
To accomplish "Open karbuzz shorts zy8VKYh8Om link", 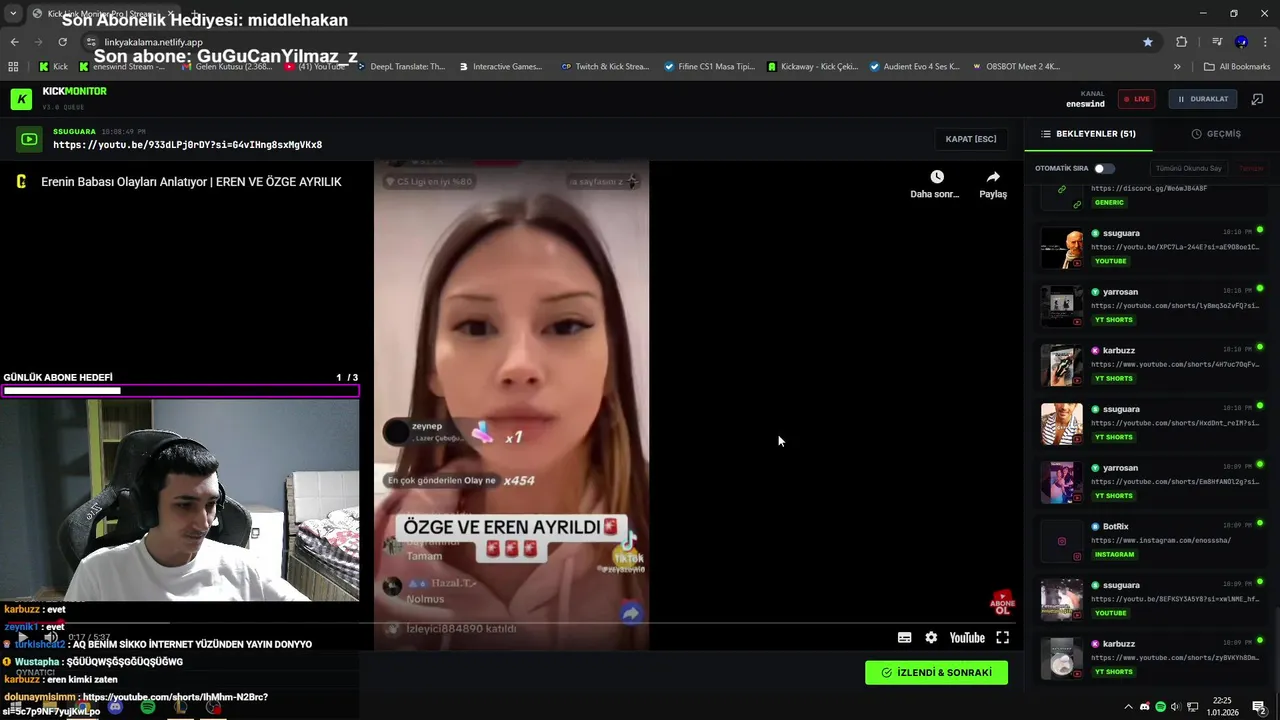I will coord(1174,658).
